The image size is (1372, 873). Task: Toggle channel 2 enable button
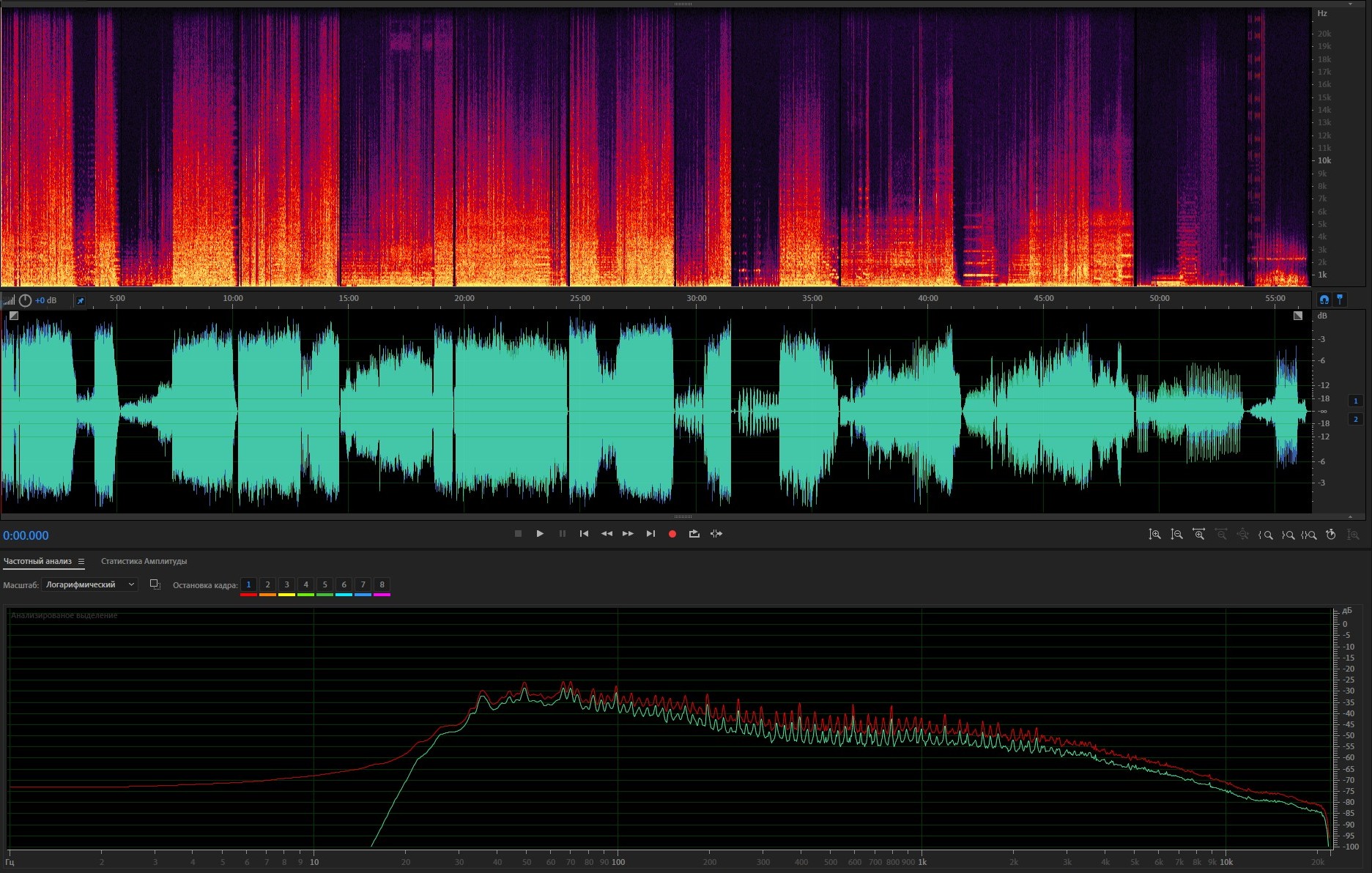pos(1355,419)
